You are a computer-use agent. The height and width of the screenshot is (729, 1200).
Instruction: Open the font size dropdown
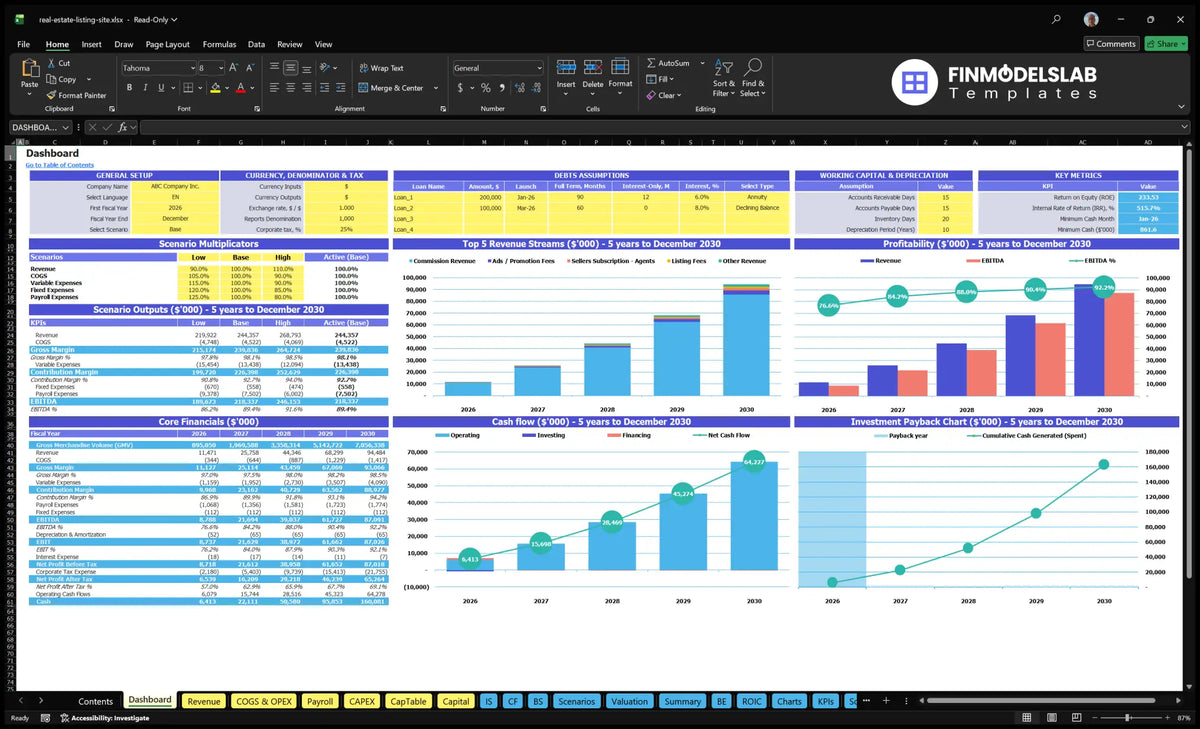pos(219,68)
